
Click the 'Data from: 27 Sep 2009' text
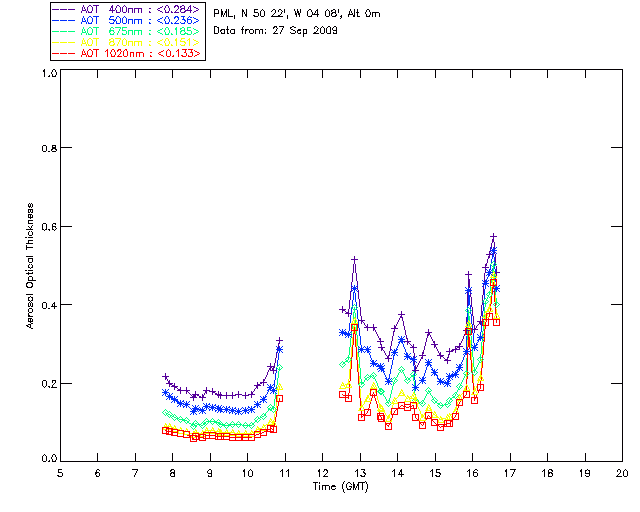click(x=276, y=31)
